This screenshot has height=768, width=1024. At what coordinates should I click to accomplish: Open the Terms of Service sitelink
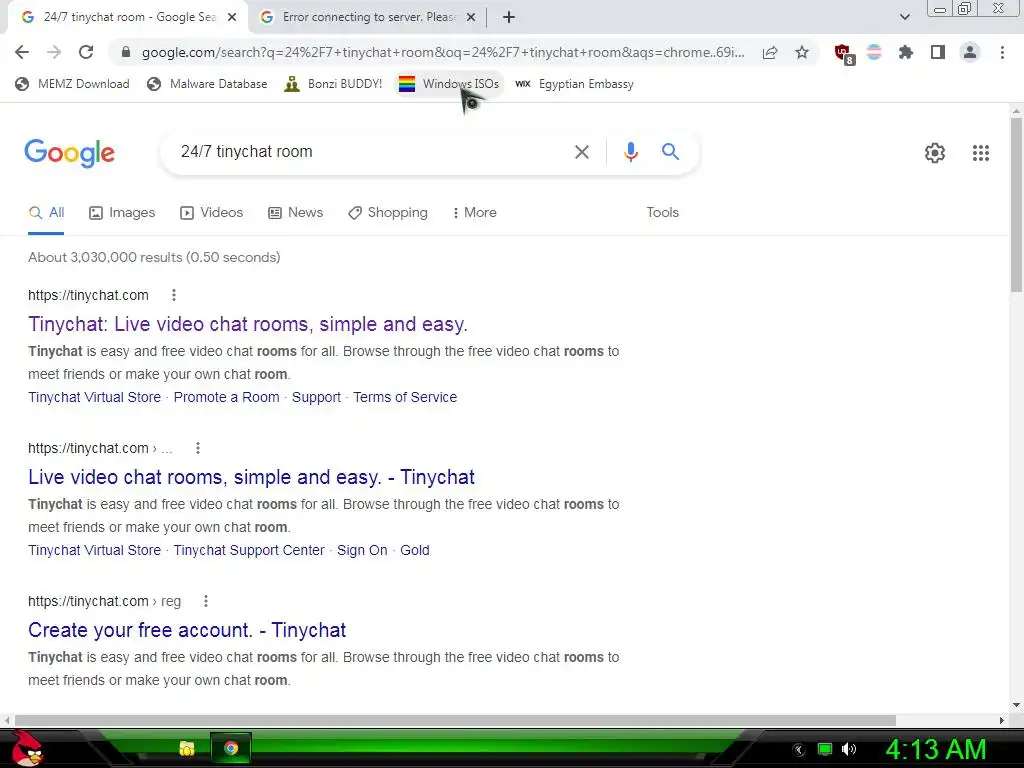(405, 397)
